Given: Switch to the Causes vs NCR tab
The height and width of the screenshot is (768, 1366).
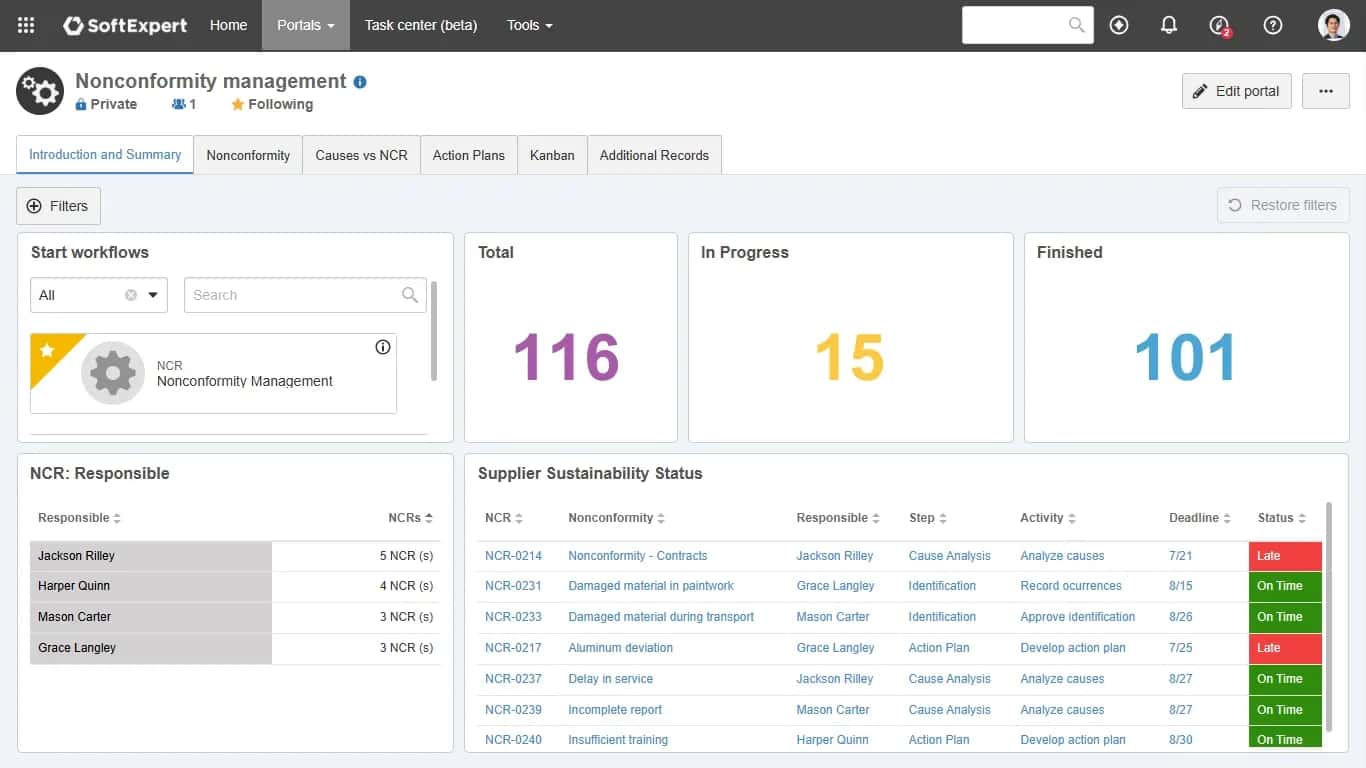Looking at the screenshot, I should 361,155.
